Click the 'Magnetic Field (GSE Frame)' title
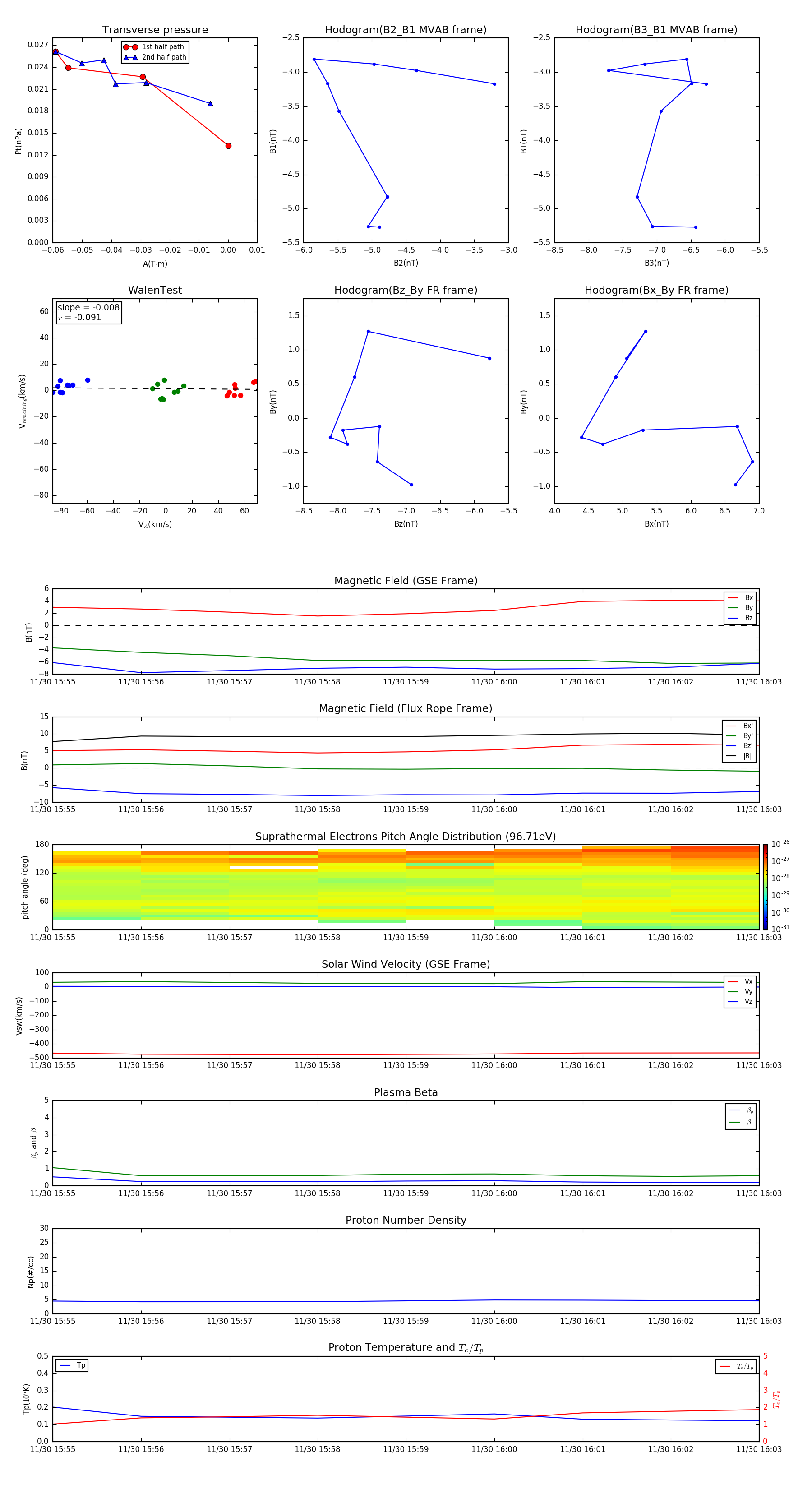 coord(406,580)
